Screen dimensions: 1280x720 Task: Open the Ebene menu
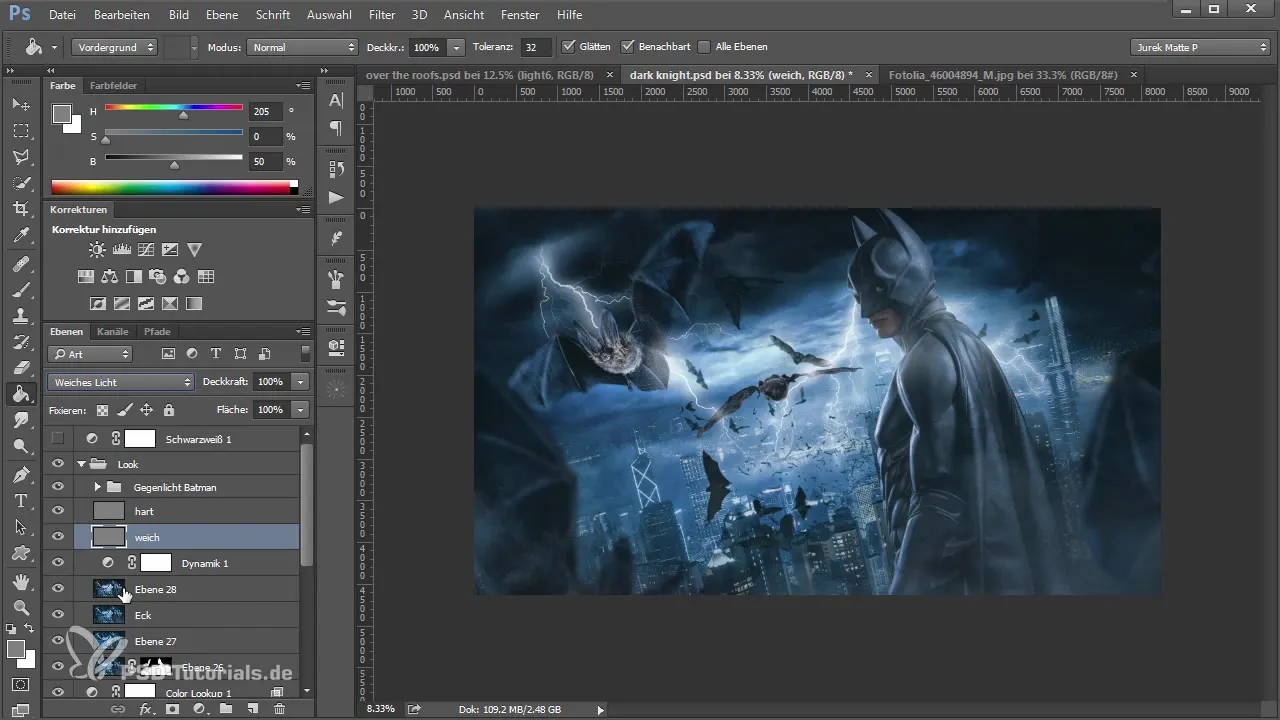point(222,16)
